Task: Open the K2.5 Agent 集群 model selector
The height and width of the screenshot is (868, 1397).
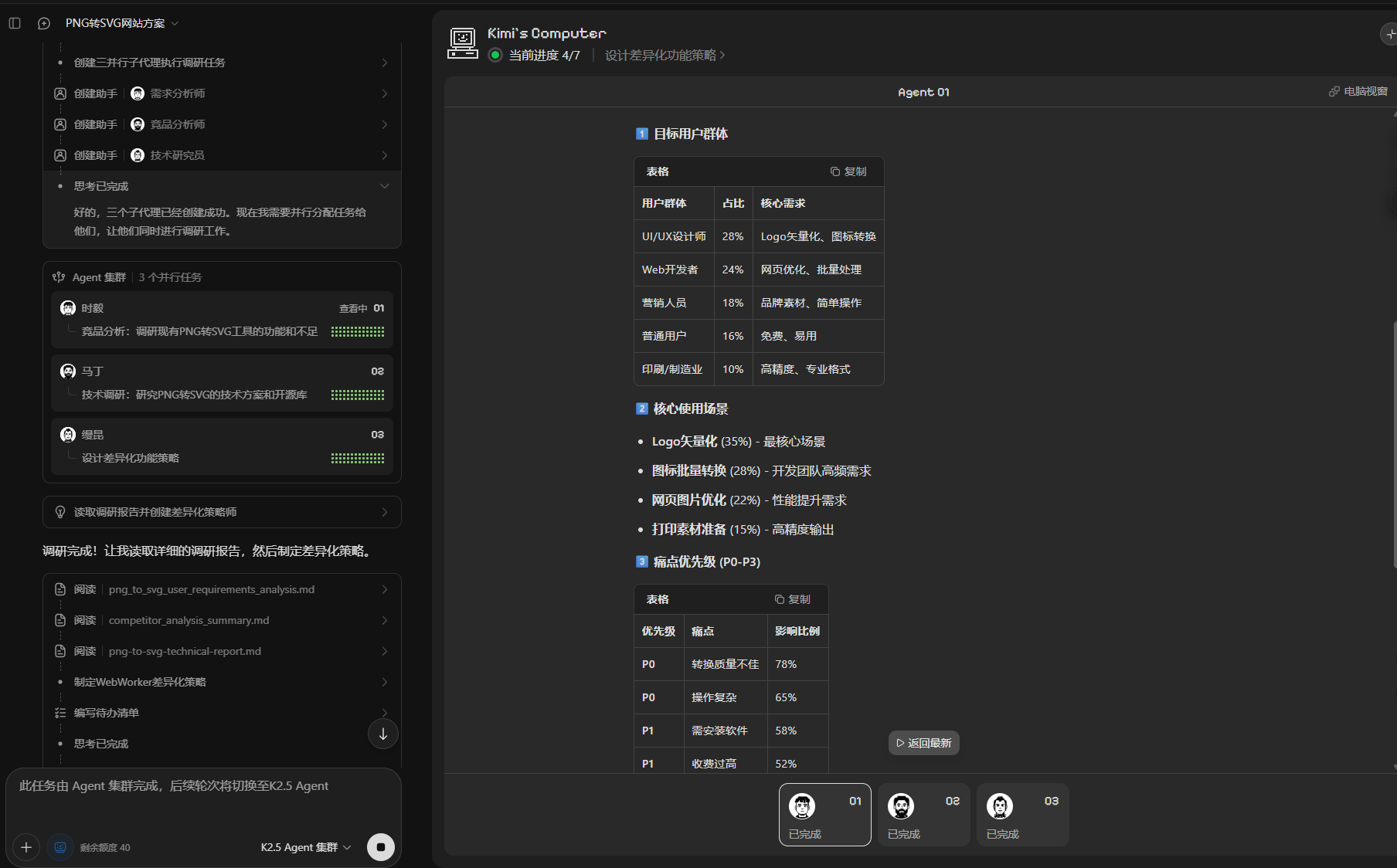Action: point(305,847)
